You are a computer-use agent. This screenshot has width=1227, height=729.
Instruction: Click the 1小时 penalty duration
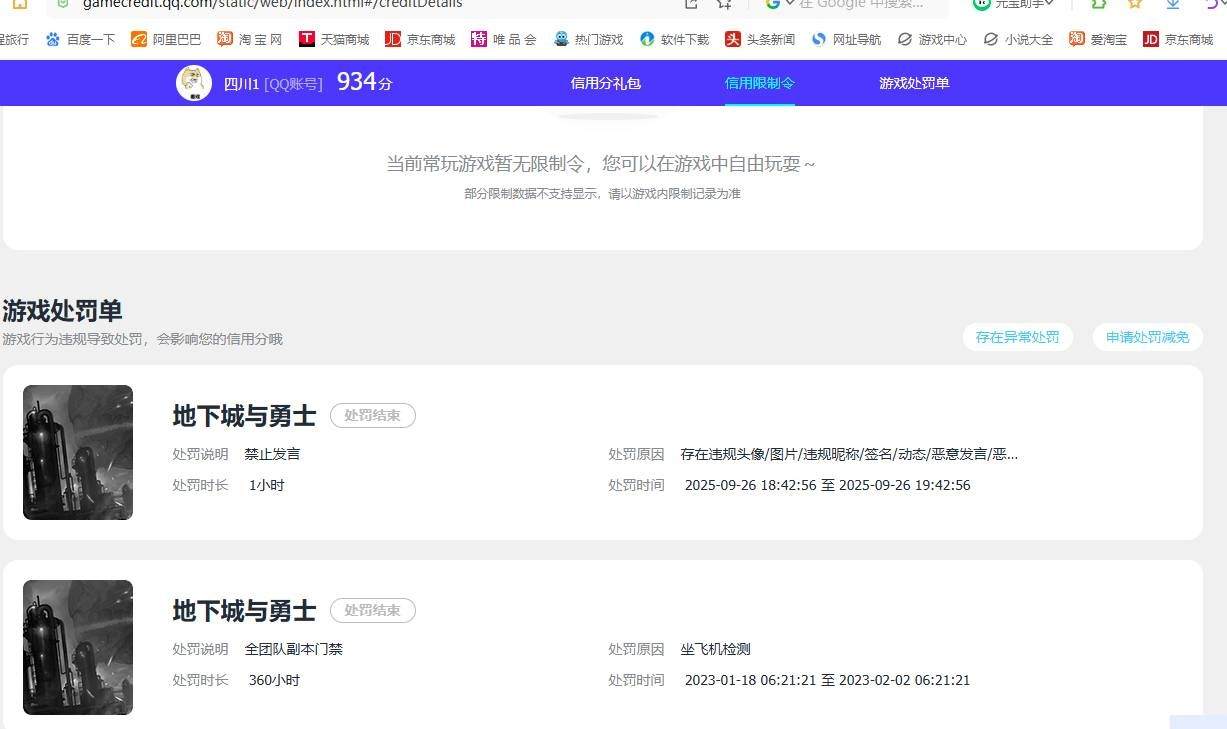[267, 485]
